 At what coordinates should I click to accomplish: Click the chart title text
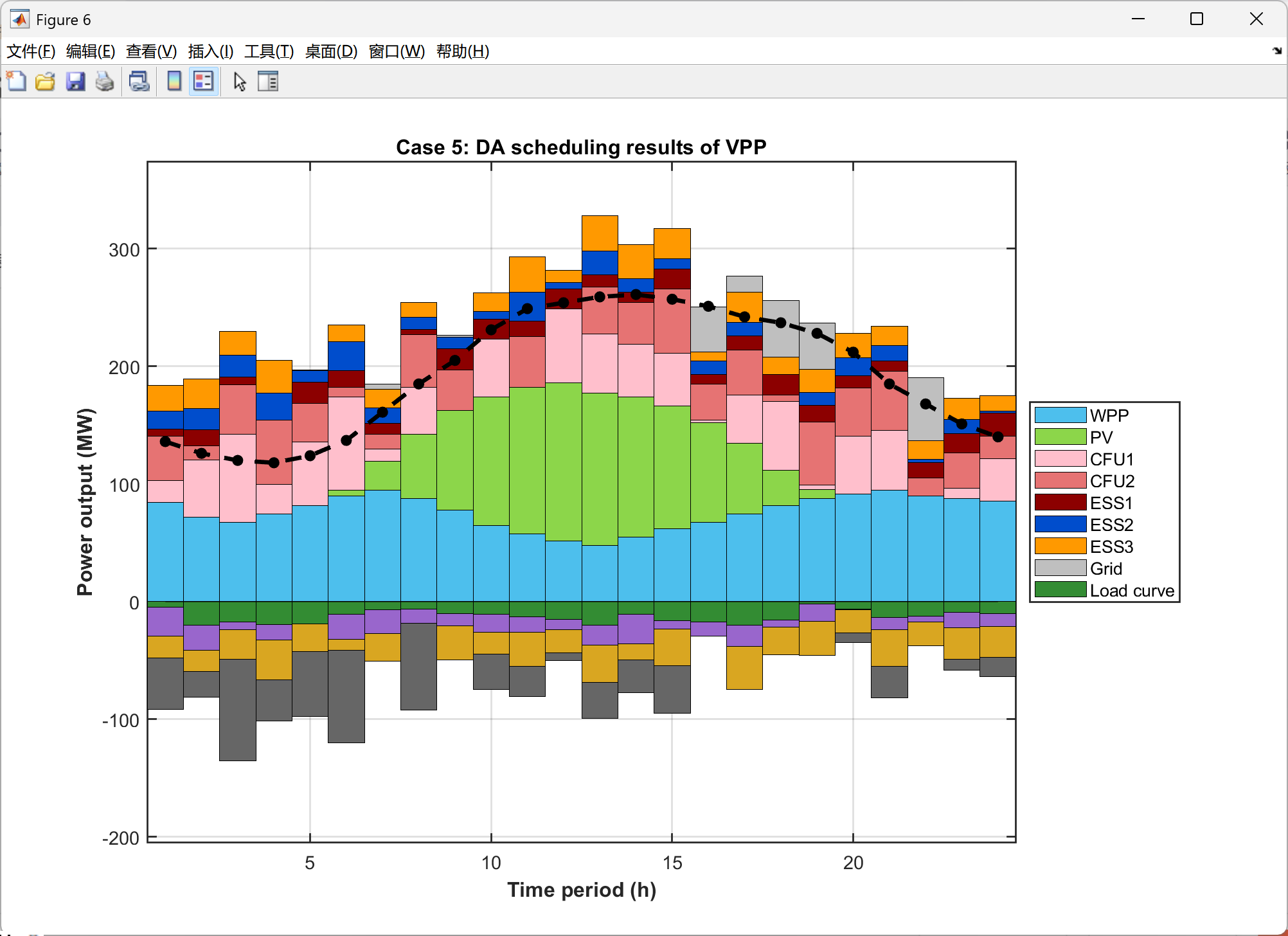(581, 147)
